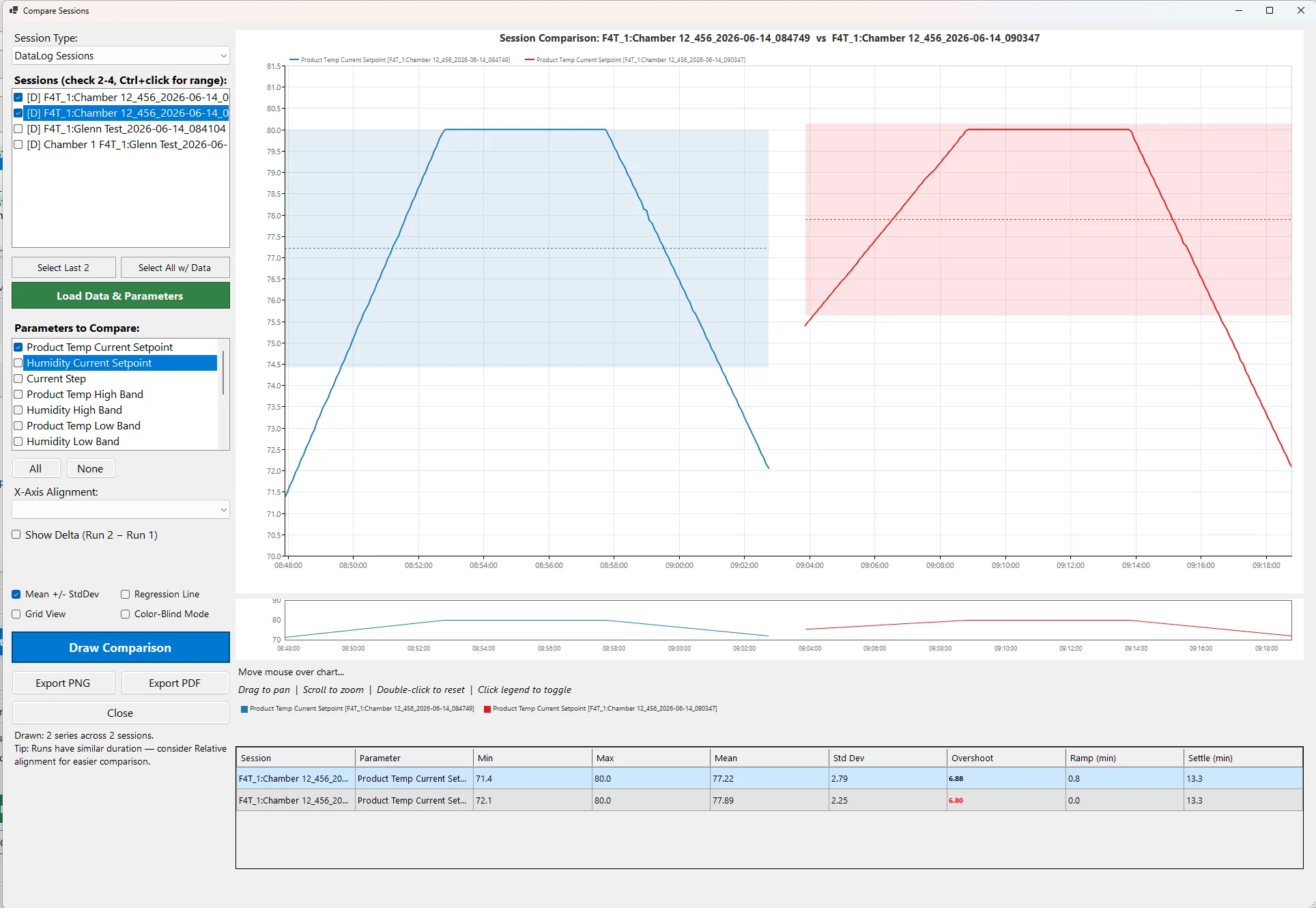Enable the Regression Line option
The width and height of the screenshot is (1316, 908).
126,595
